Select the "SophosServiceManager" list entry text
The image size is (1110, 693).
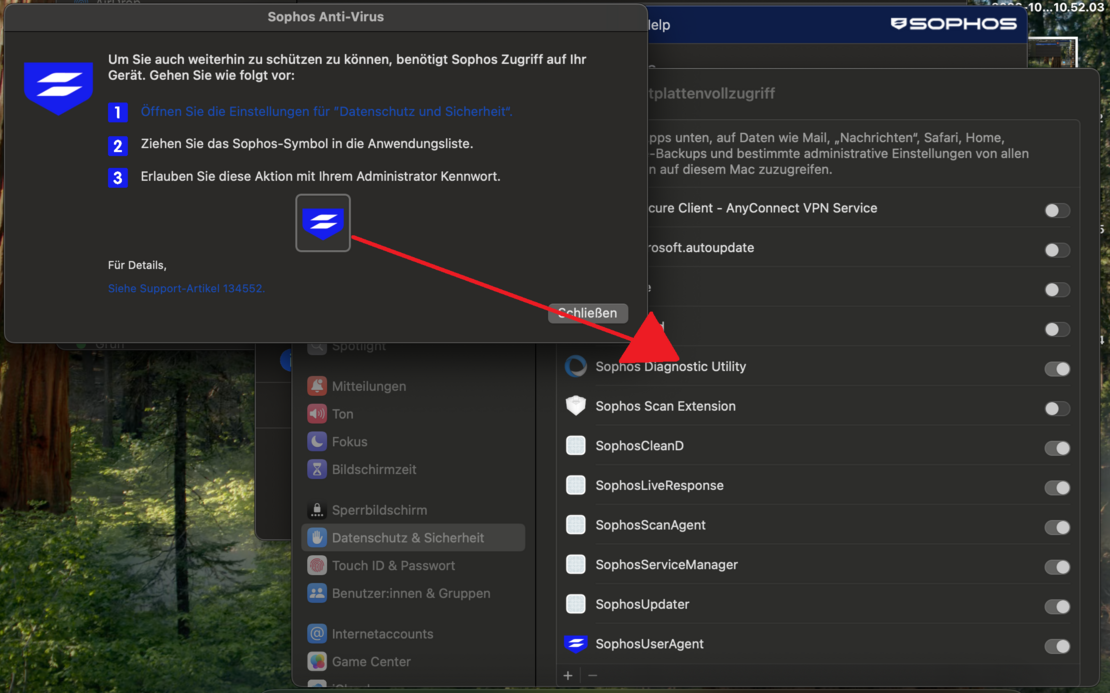click(x=666, y=564)
